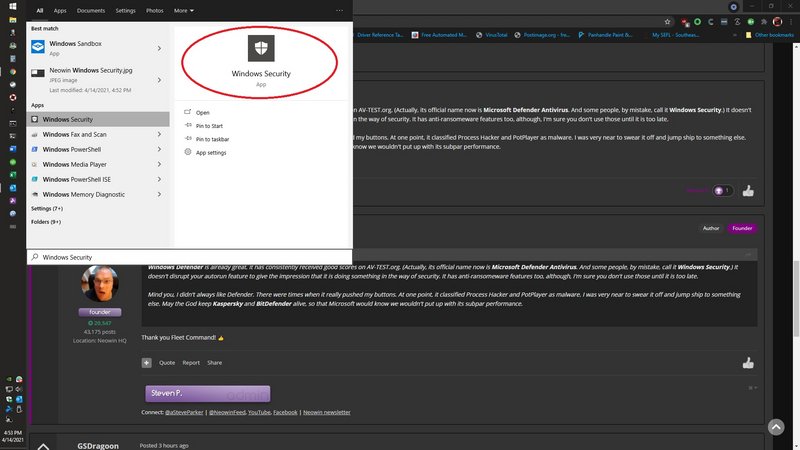800x450 pixels.
Task: Expand Neowin Windows Security.jpg result arrow
Action: (x=159, y=80)
